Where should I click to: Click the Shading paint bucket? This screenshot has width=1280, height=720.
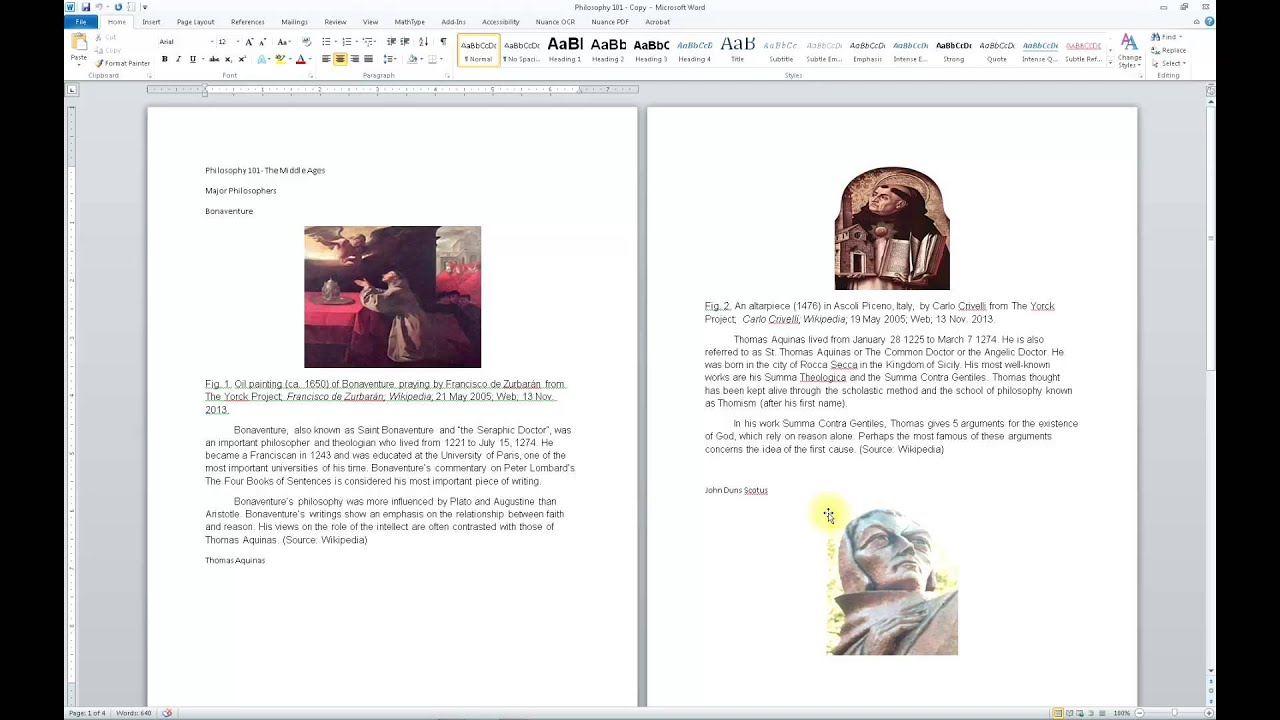[412, 59]
